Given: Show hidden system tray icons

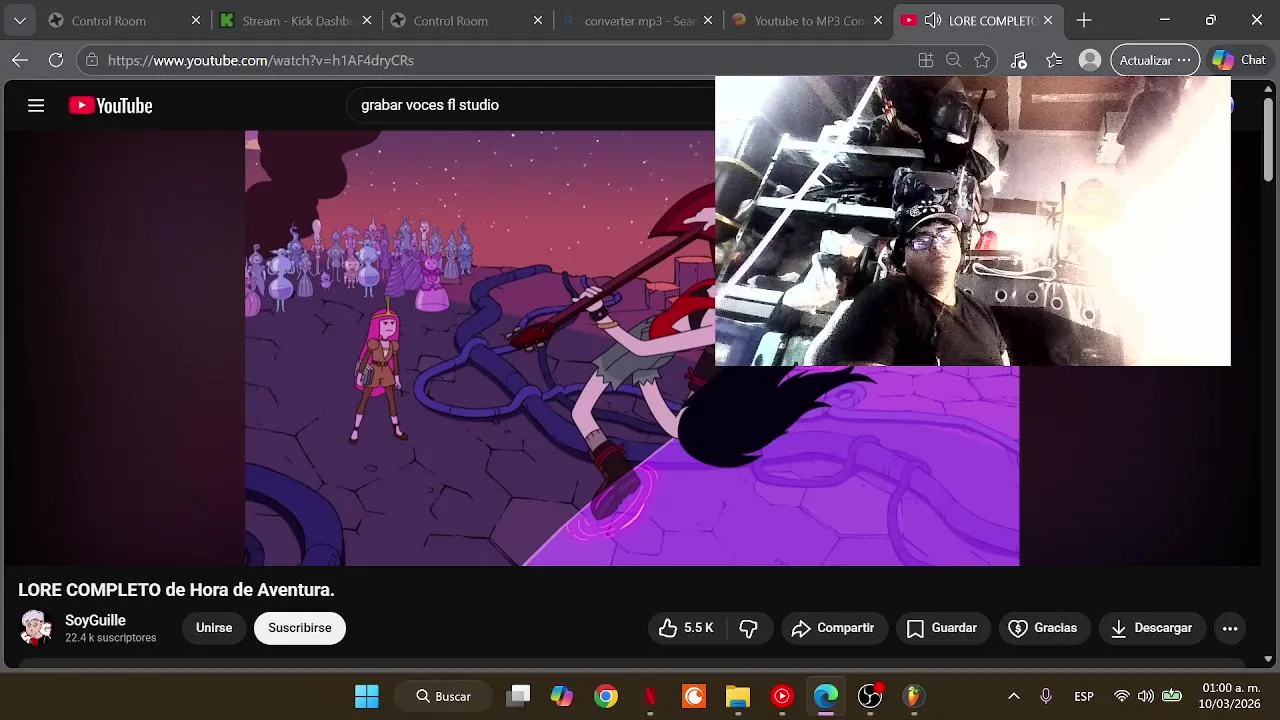Looking at the screenshot, I should pyautogui.click(x=1013, y=696).
